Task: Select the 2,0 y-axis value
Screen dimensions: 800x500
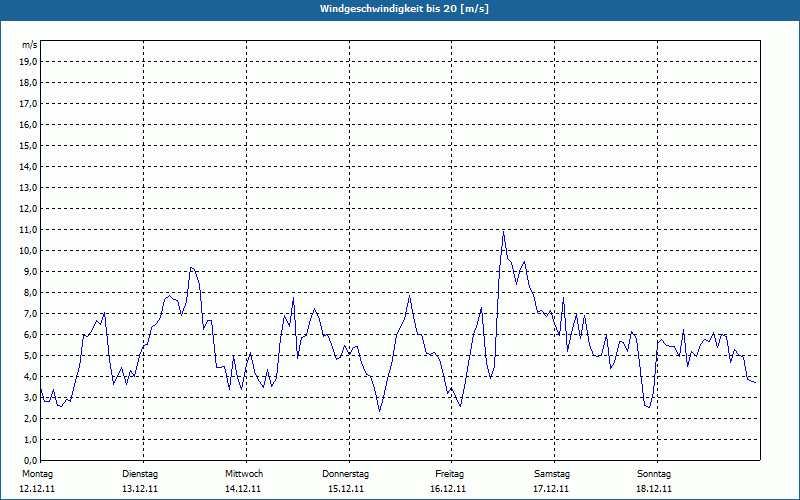Action: (x=31, y=419)
